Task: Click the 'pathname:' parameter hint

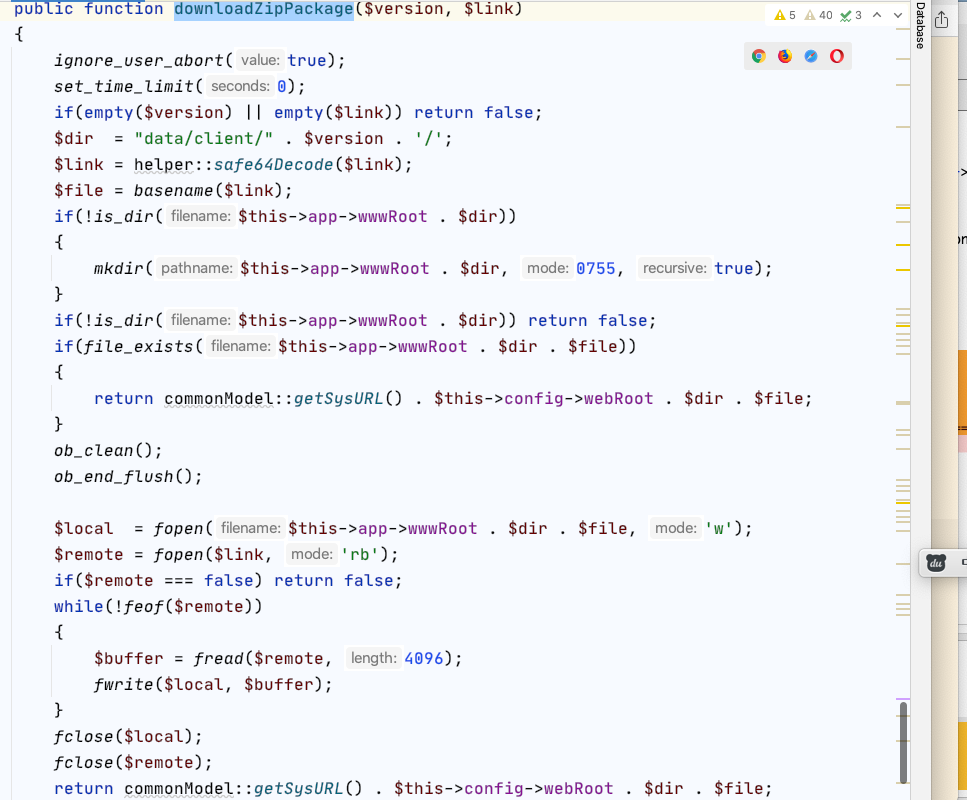Action: coord(197,268)
